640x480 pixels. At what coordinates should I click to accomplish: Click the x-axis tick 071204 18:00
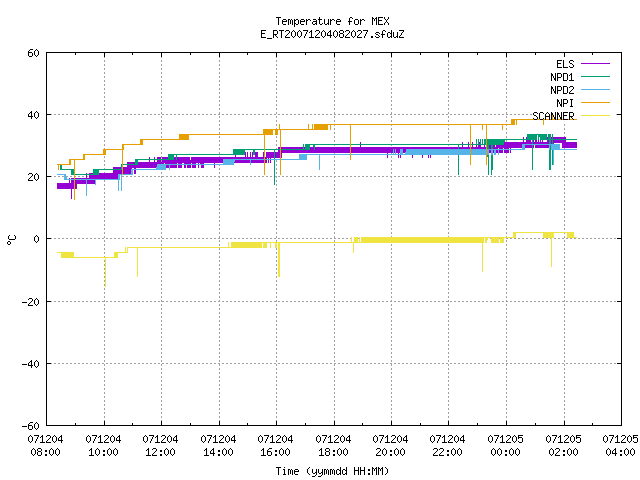(333, 446)
